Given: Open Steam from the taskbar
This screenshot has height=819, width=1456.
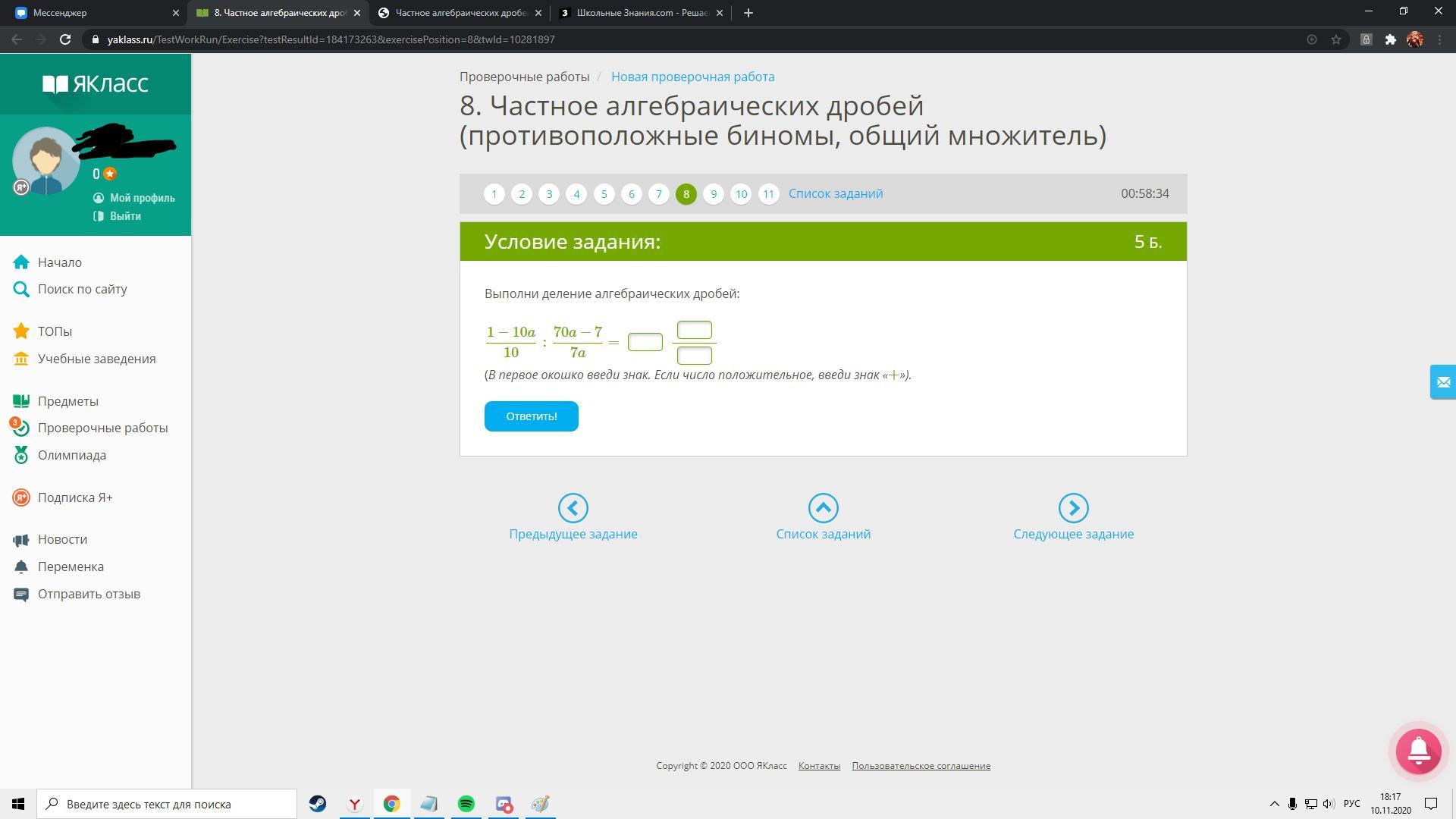Looking at the screenshot, I should (x=317, y=804).
